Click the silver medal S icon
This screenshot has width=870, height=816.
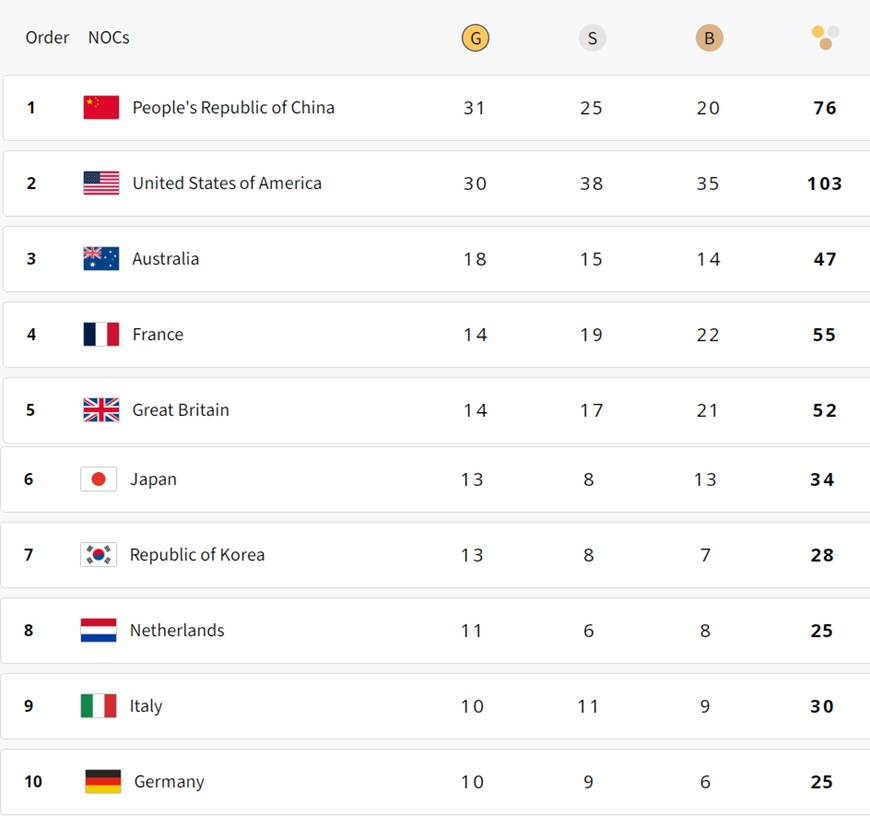[592, 39]
